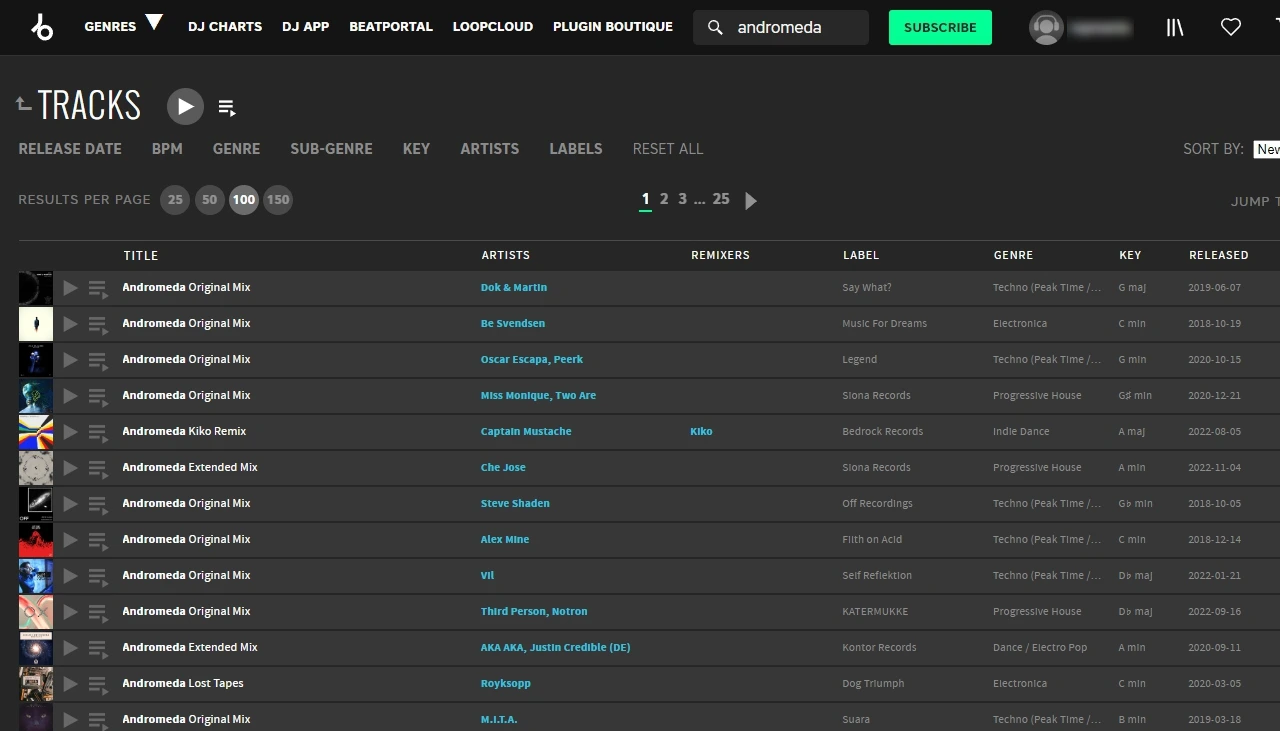Set results per page to 25
The width and height of the screenshot is (1280, 731).
(175, 200)
